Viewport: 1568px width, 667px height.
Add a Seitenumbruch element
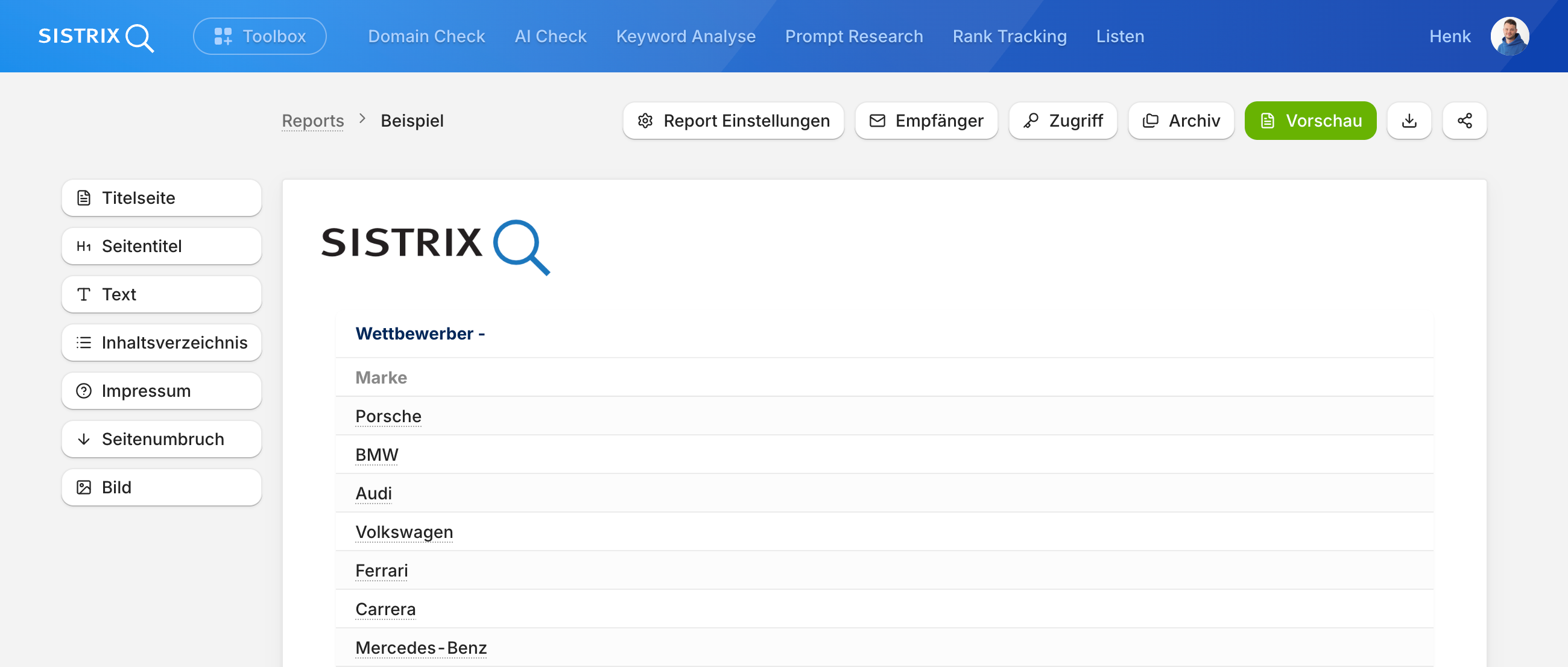pos(161,439)
